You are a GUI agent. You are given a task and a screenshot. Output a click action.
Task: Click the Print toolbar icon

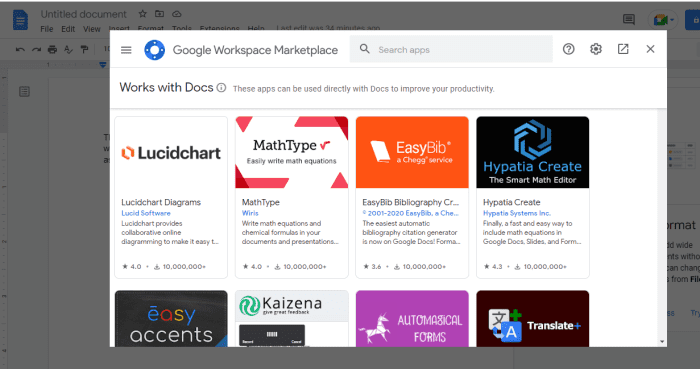[x=52, y=50]
